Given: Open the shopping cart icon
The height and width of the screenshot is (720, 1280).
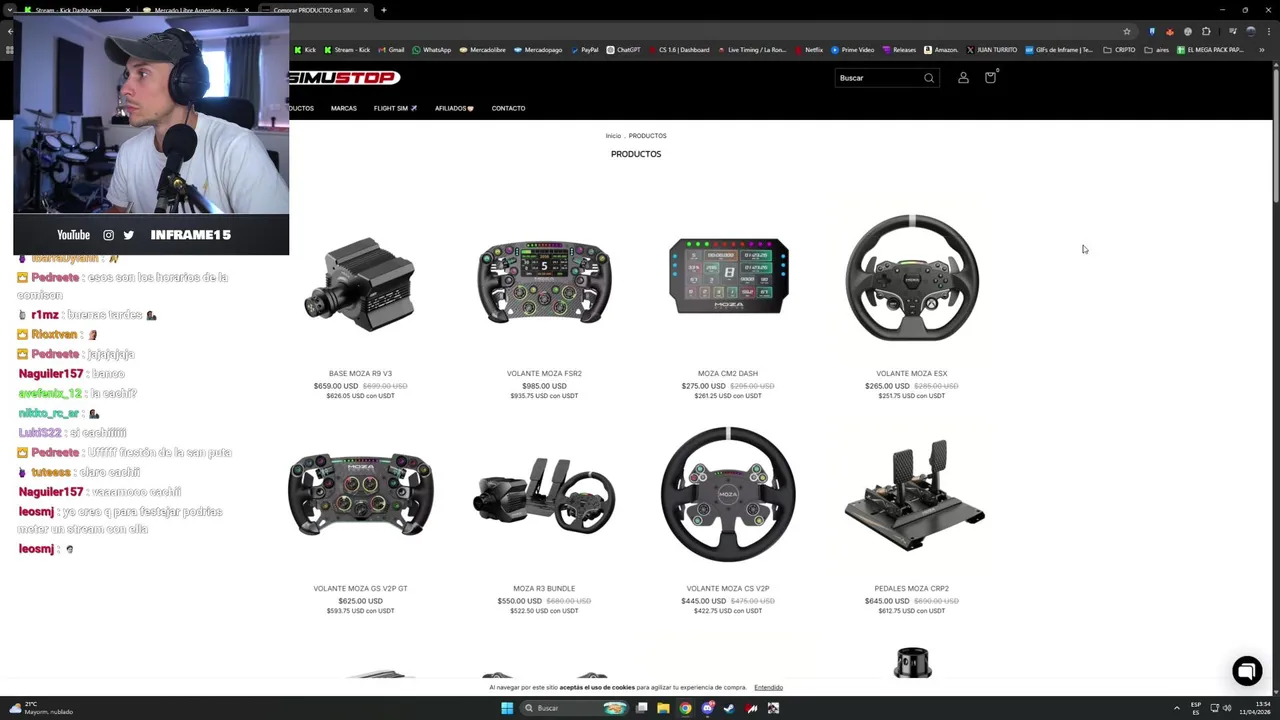Looking at the screenshot, I should [x=990, y=77].
